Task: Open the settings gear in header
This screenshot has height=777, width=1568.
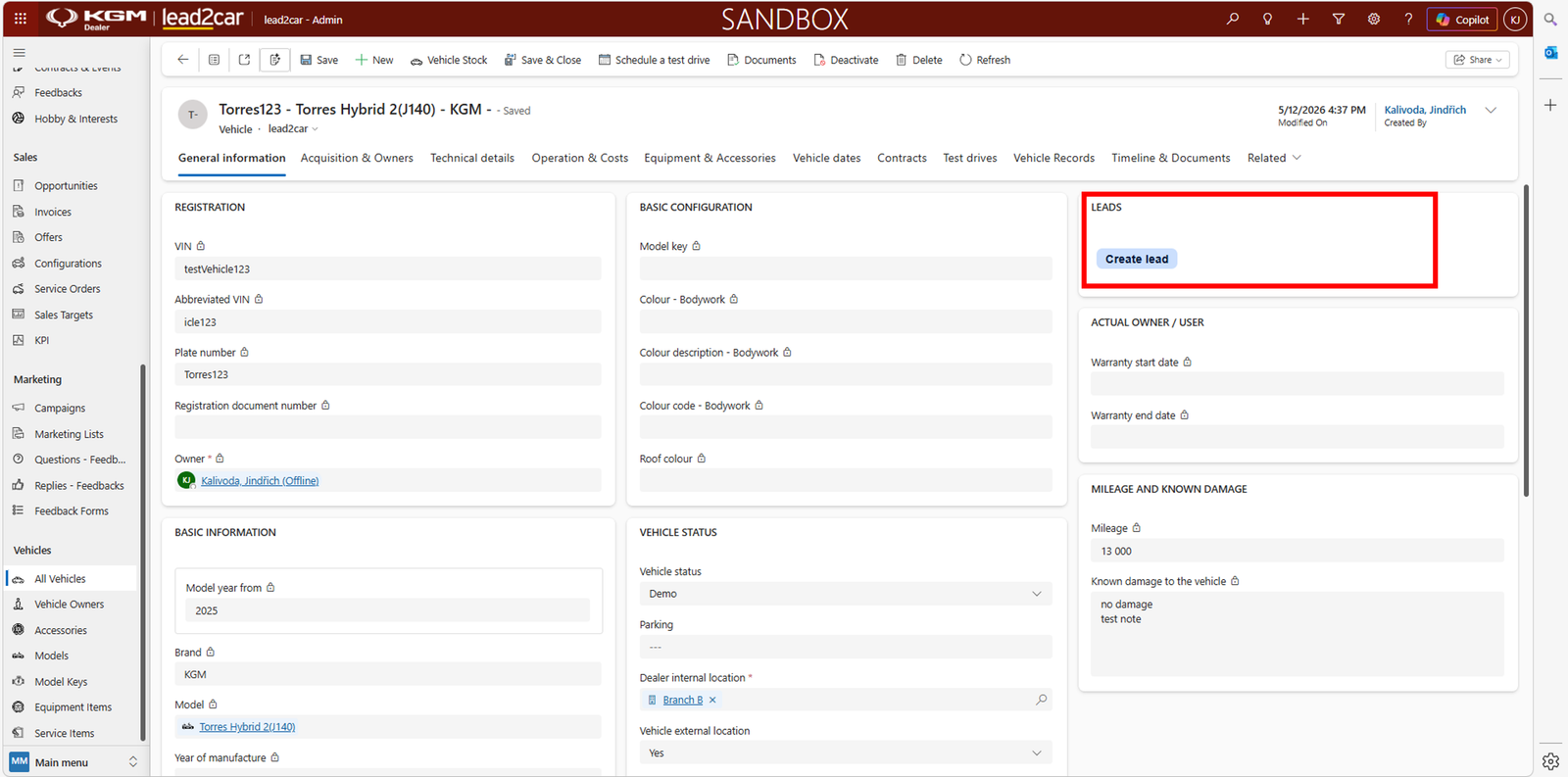Action: [1374, 19]
